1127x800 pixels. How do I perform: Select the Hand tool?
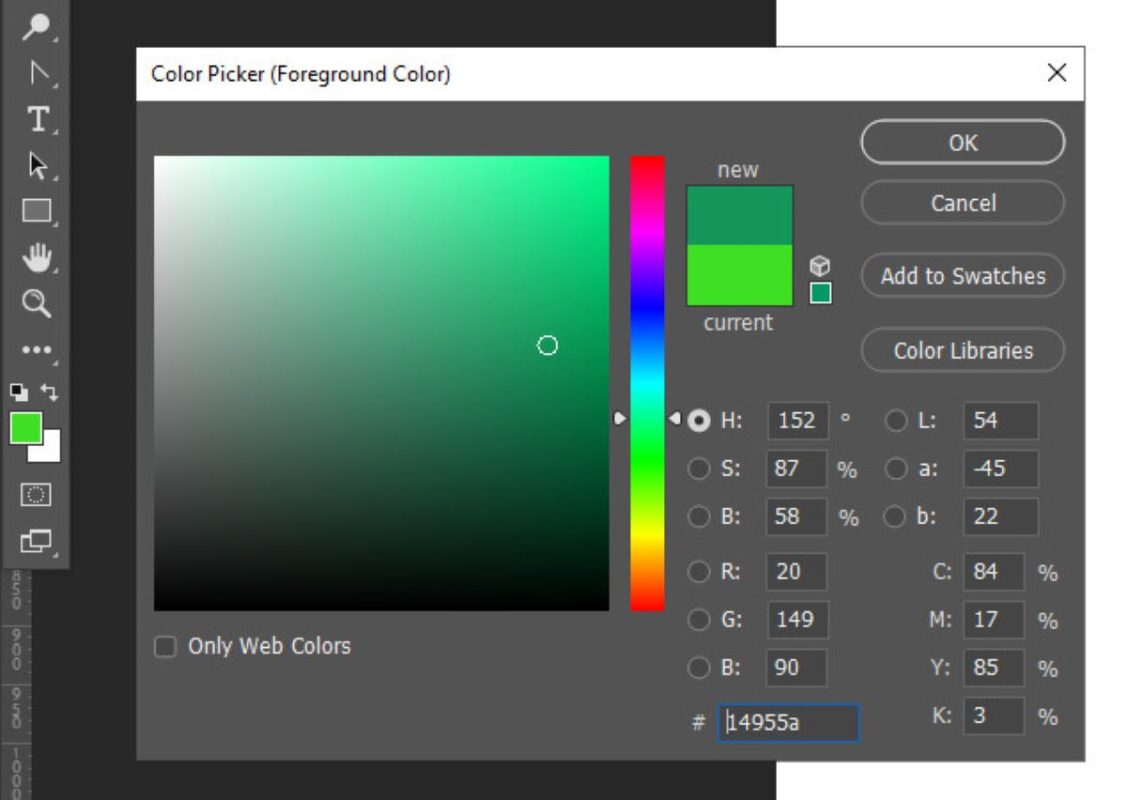point(37,257)
